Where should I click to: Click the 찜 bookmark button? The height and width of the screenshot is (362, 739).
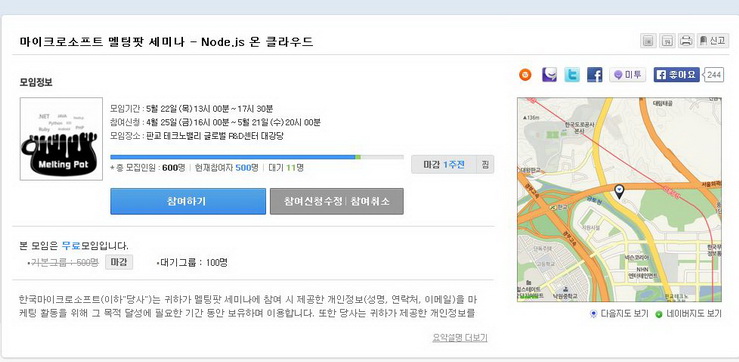click(x=485, y=165)
